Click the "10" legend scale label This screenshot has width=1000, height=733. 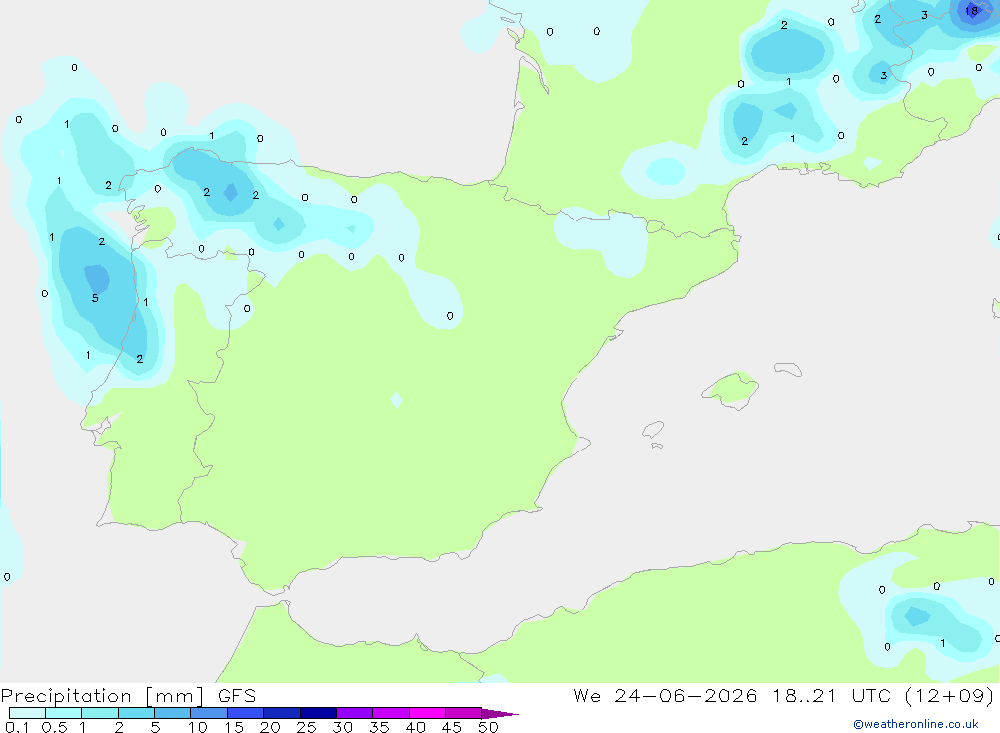[x=198, y=727]
